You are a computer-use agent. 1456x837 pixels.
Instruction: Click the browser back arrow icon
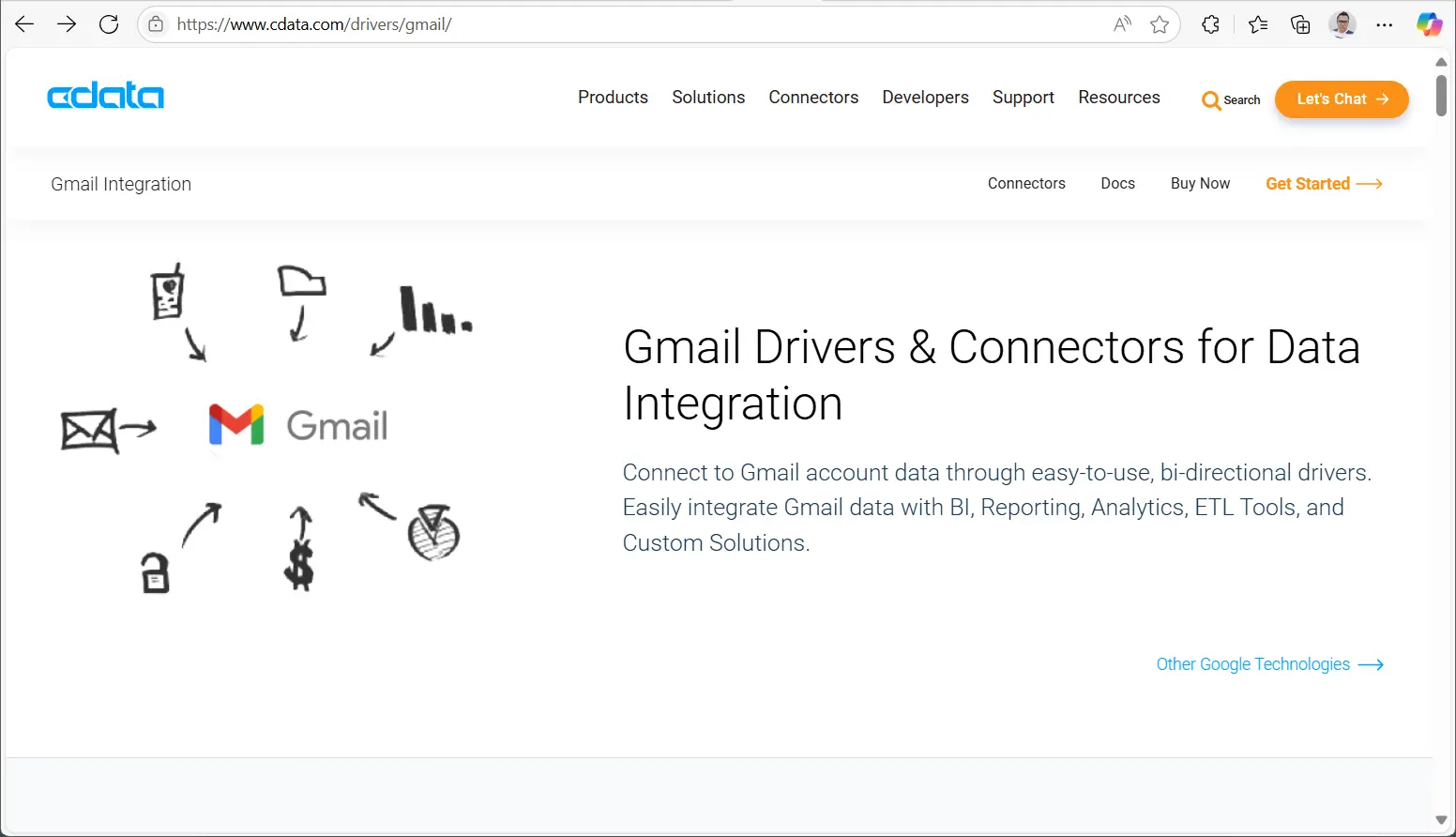click(24, 24)
